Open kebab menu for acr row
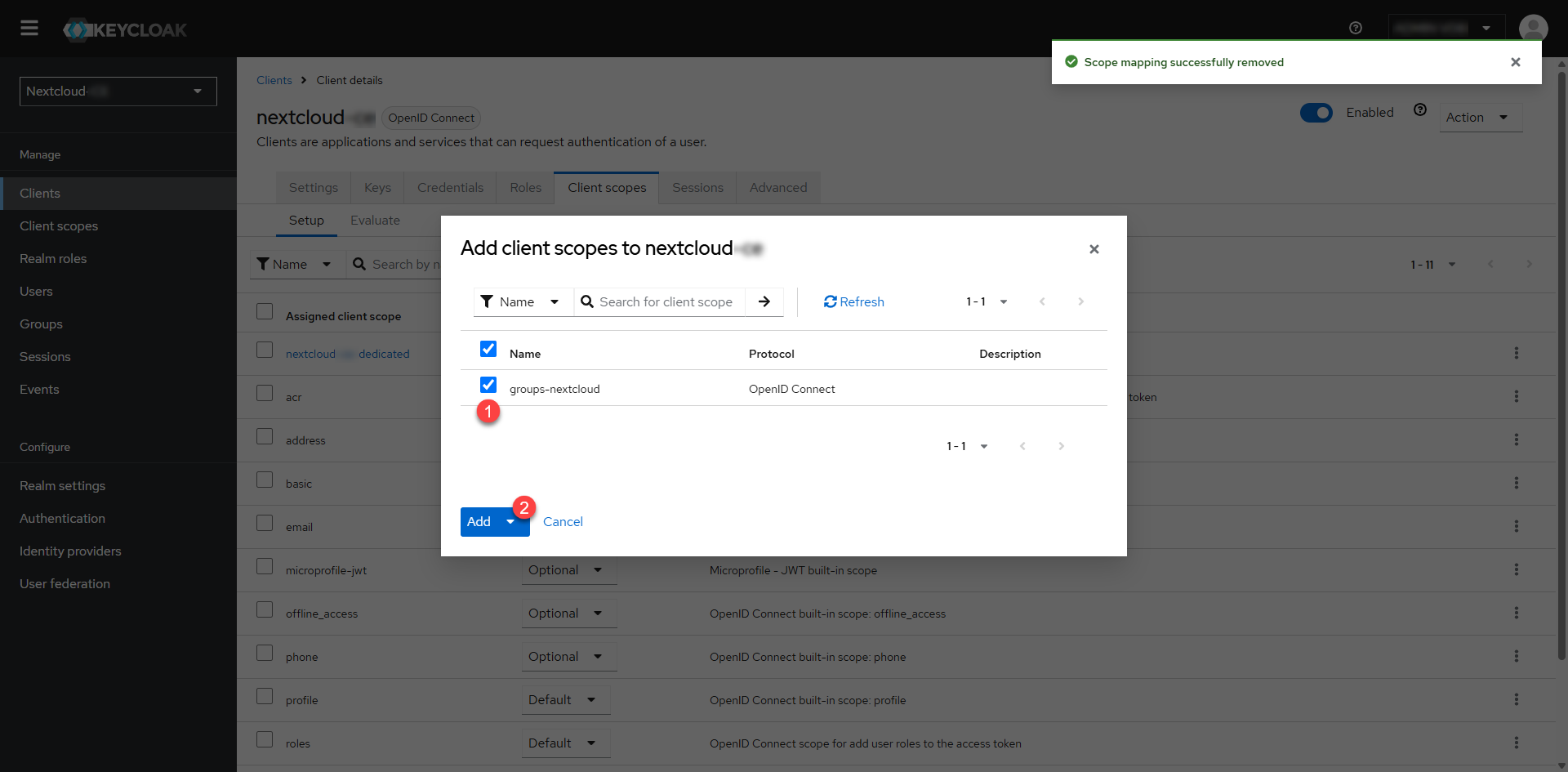1568x772 pixels. (x=1517, y=396)
